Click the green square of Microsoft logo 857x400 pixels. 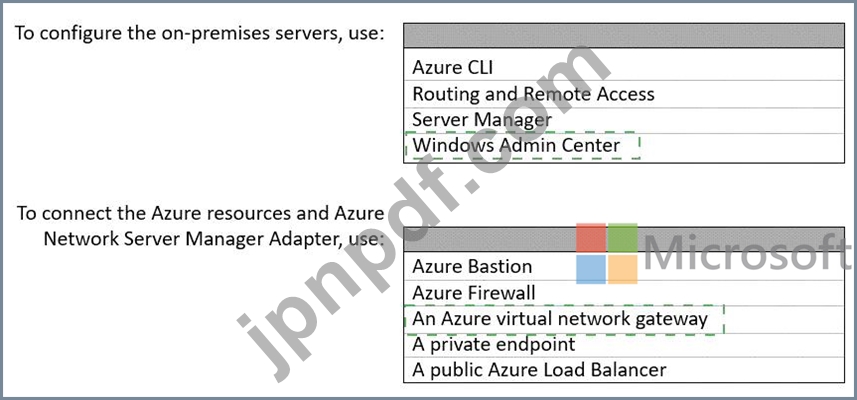[x=623, y=238]
